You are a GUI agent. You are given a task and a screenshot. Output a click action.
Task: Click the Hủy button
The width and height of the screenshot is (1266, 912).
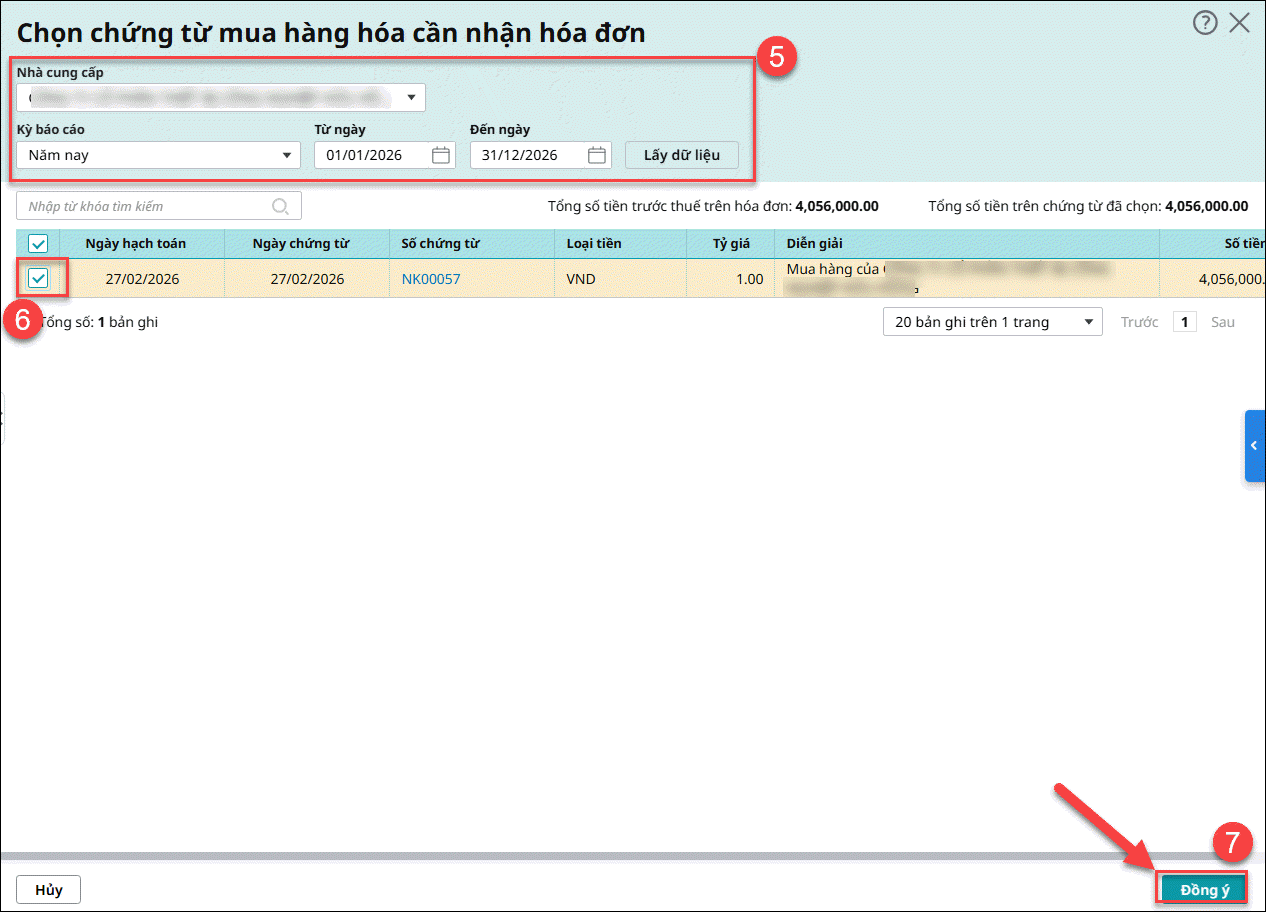click(48, 889)
